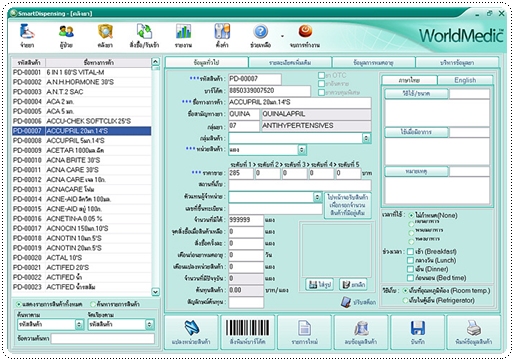Click the delete product trash can button
Image resolution: width=514 pixels, height=361 pixels.
pyautogui.click(x=361, y=332)
